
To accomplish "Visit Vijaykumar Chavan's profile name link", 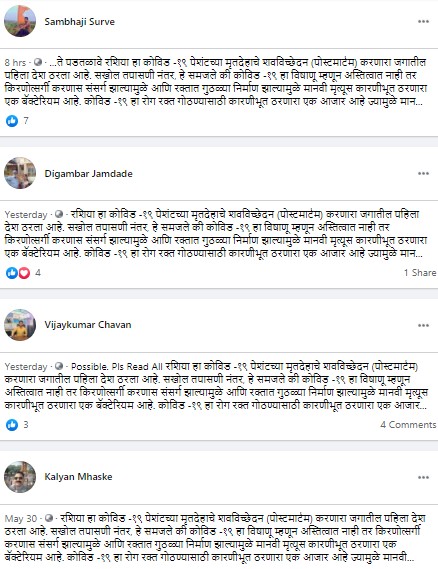I will 88,325.
